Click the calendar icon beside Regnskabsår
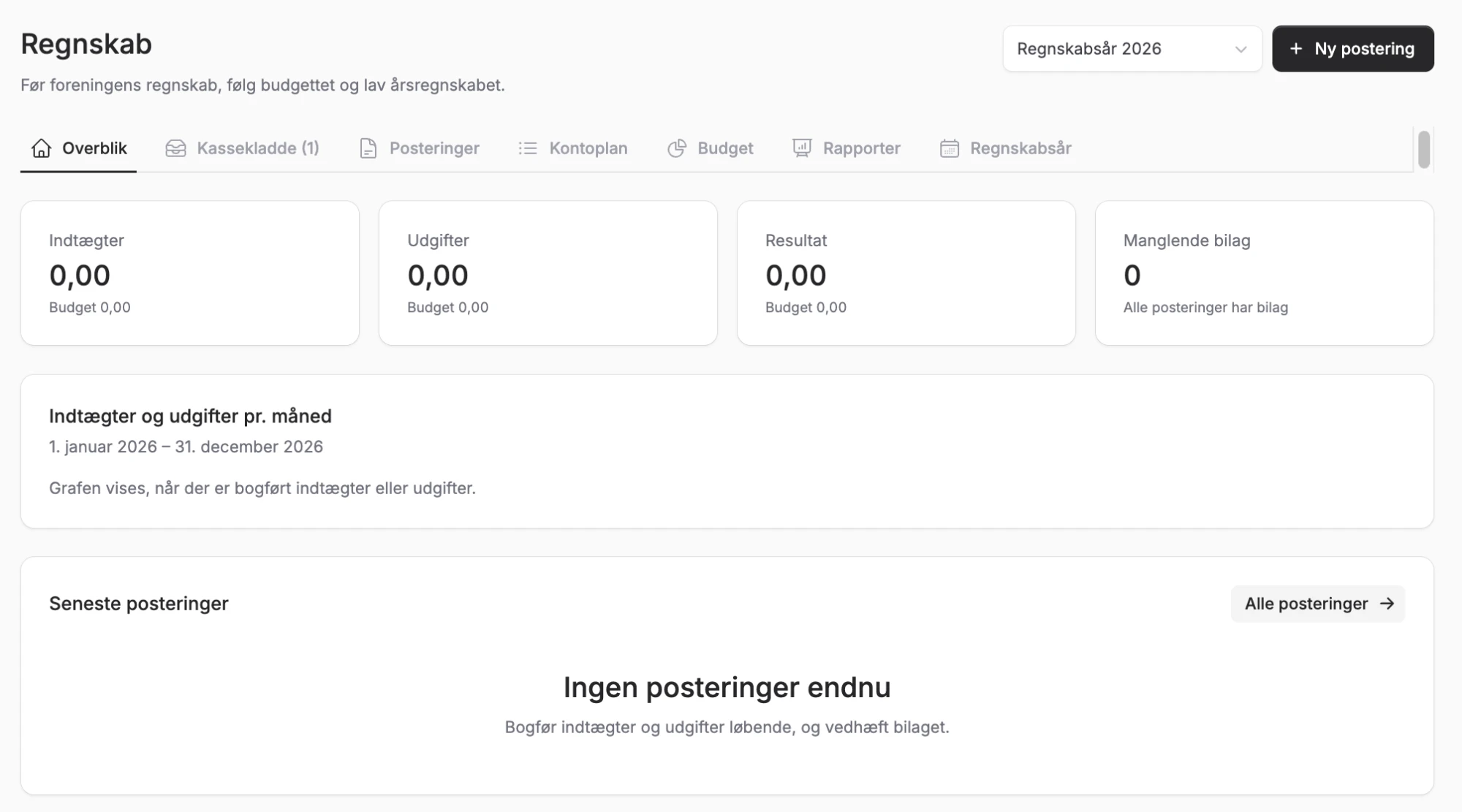Viewport: 1462px width, 812px height. 950,148
